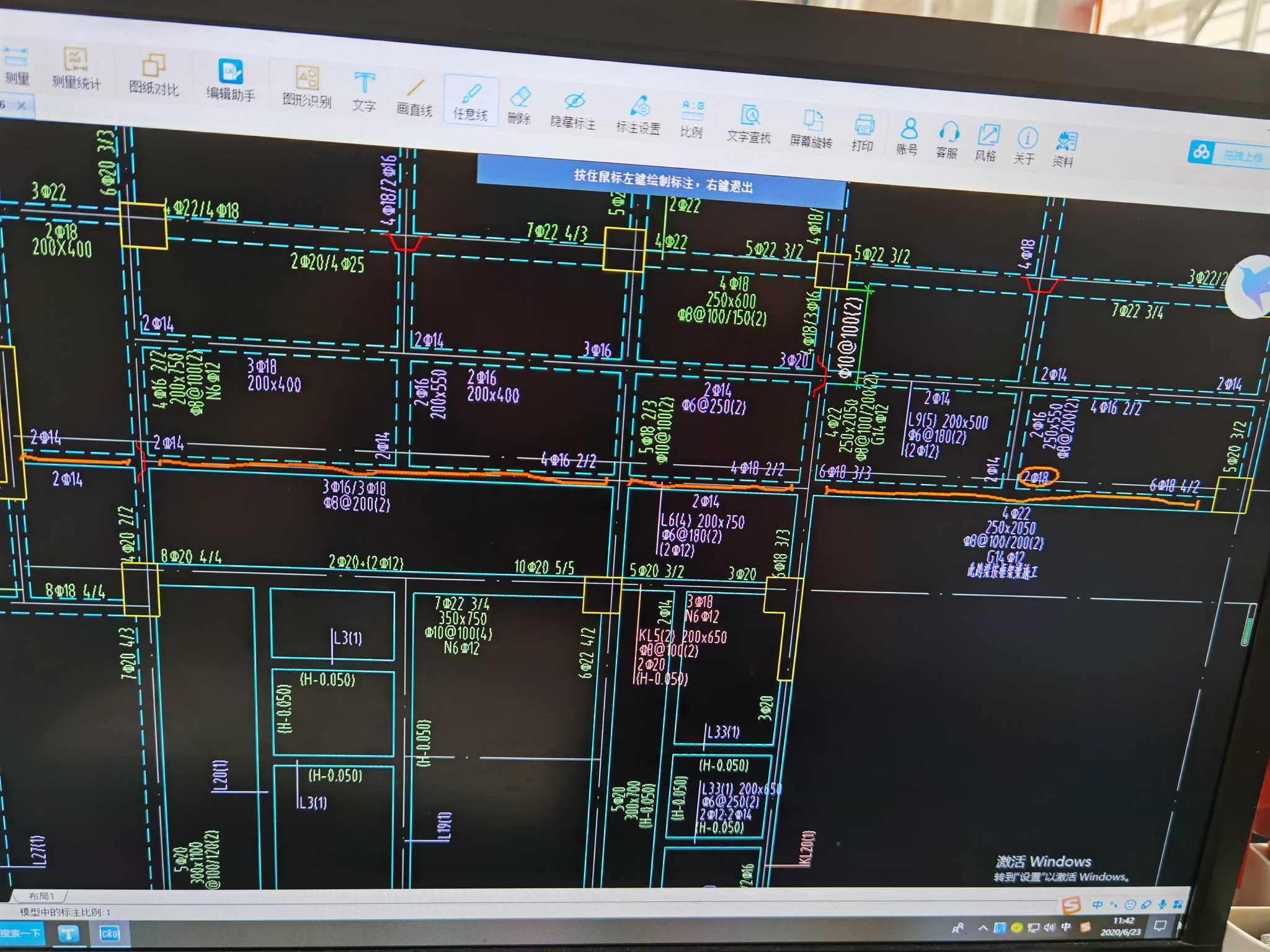Open Sogou toolbox grid icon

coord(1178,905)
